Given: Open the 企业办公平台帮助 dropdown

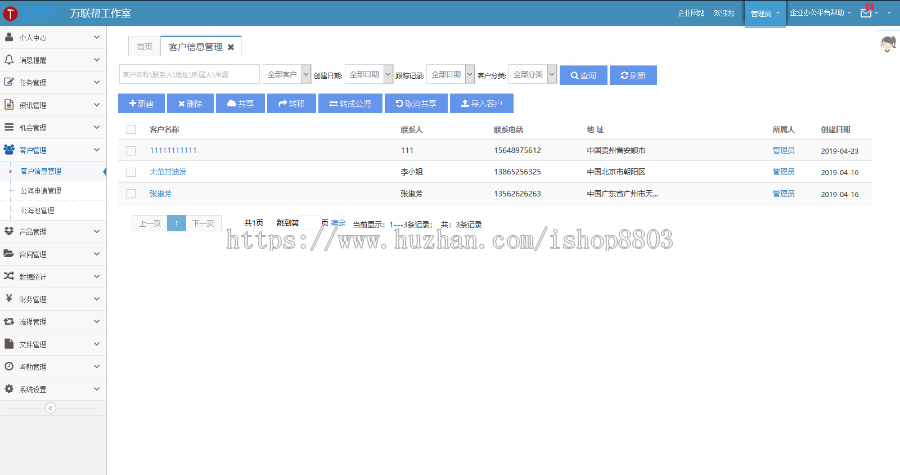Looking at the screenshot, I should pos(820,13).
